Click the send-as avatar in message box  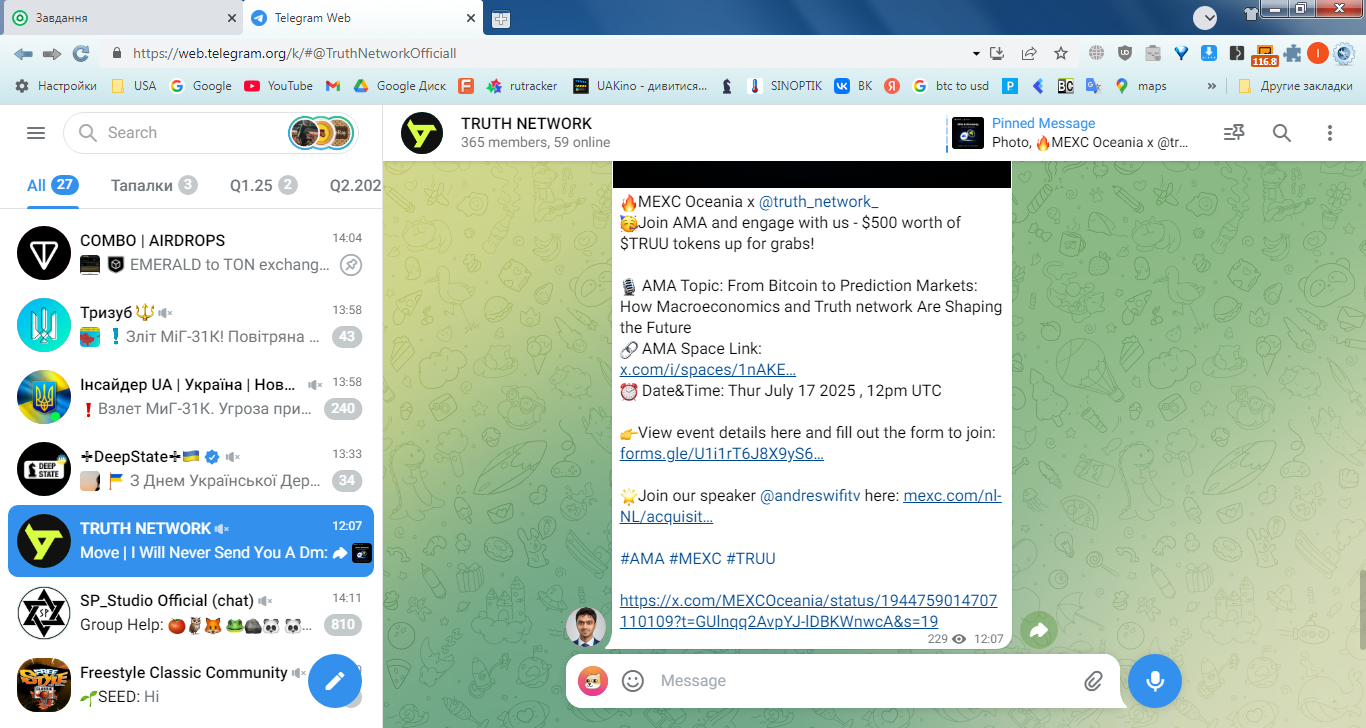(x=593, y=681)
